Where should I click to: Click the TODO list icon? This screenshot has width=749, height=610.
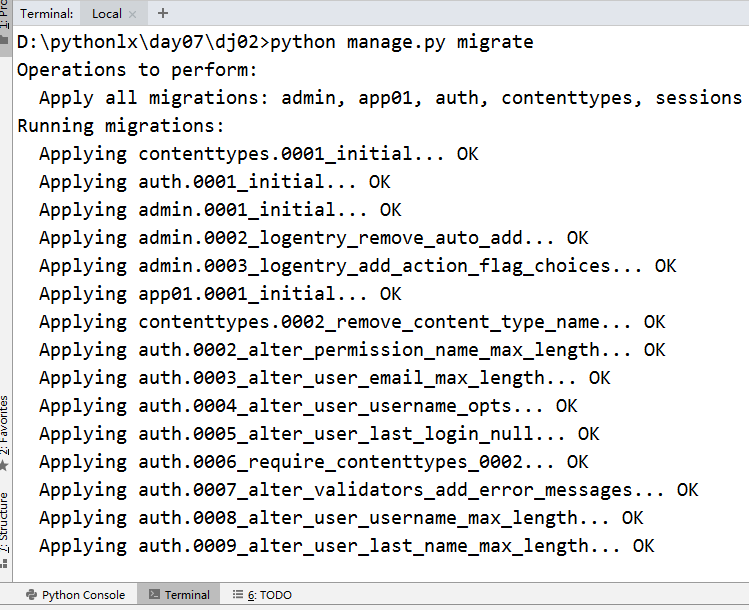(237, 594)
